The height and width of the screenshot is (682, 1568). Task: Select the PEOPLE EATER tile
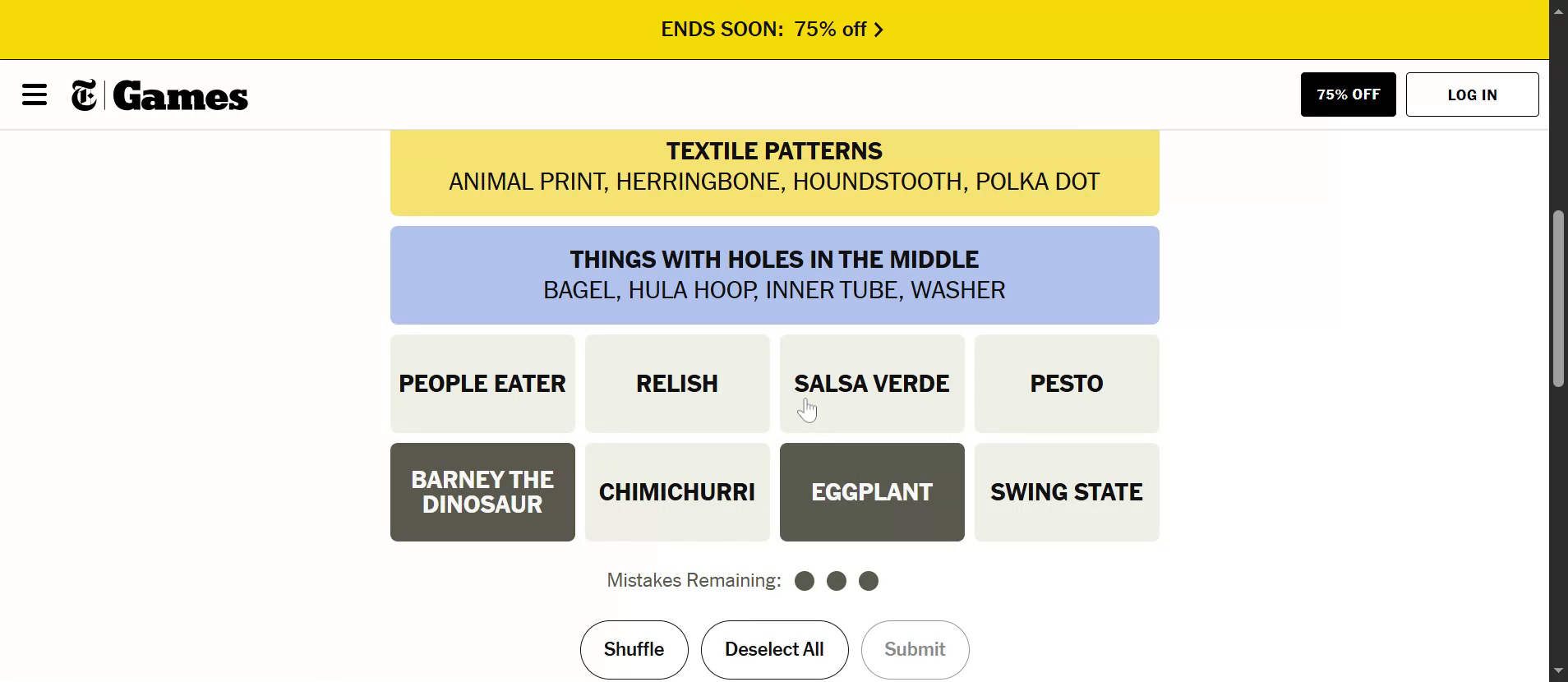pos(482,384)
